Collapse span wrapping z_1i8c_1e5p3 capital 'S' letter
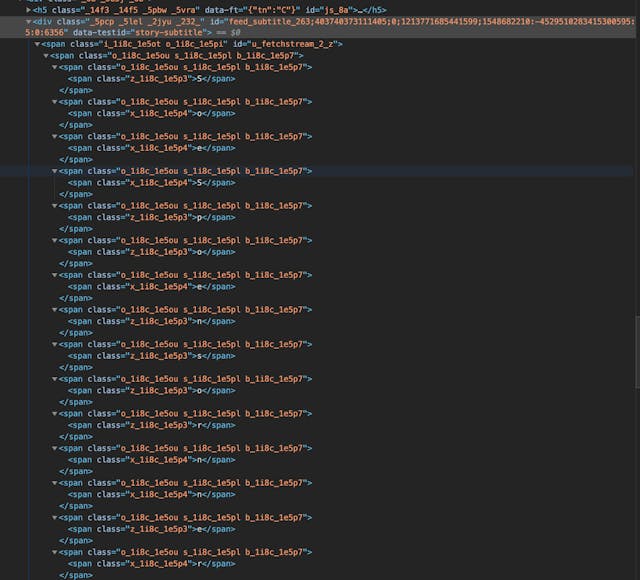Image resolution: width=640 pixels, height=580 pixels. [54, 67]
